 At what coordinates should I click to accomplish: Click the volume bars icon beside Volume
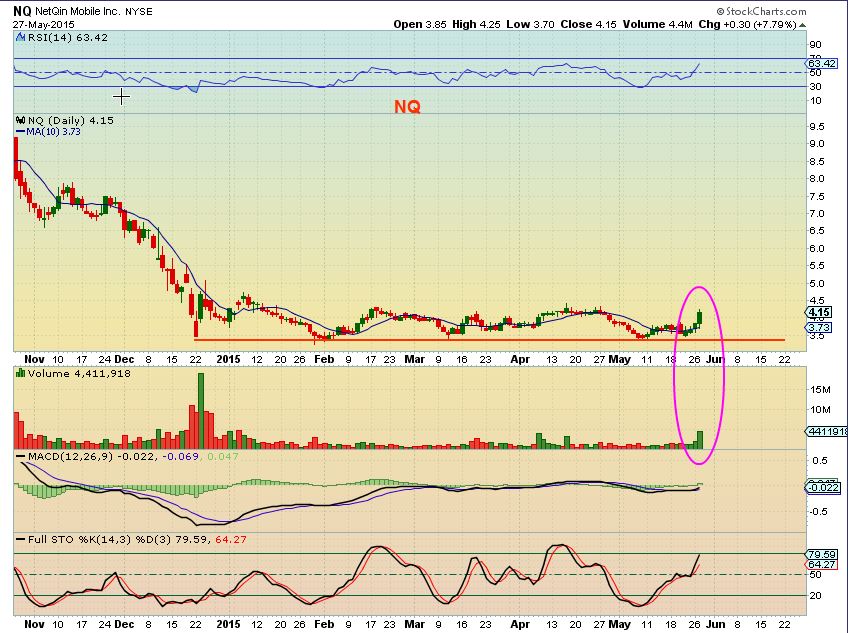click(x=21, y=373)
